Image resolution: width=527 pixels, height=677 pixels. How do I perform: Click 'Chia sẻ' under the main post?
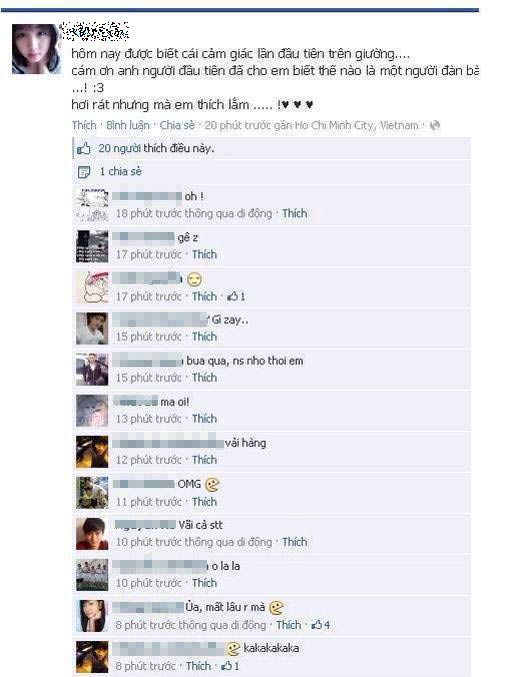(x=177, y=125)
